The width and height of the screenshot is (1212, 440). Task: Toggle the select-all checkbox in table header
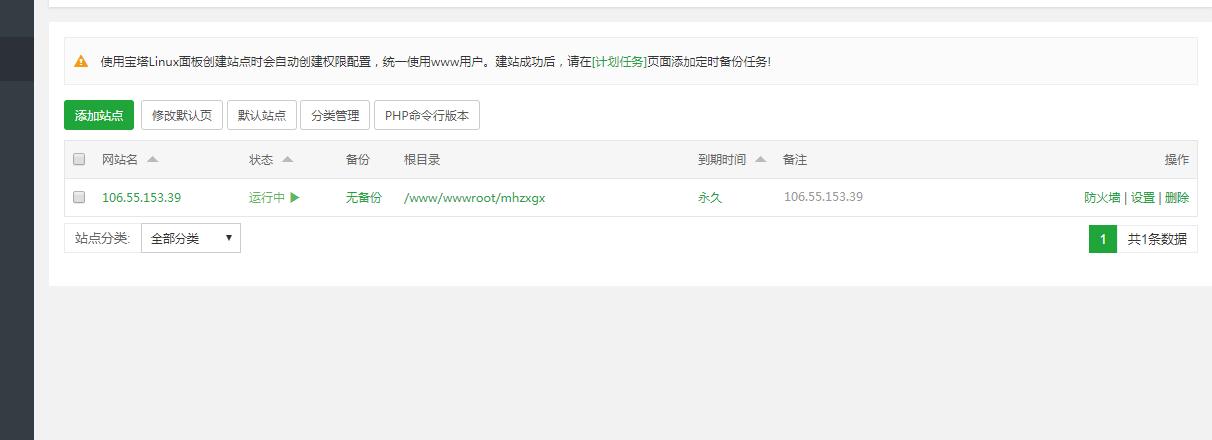[79, 160]
